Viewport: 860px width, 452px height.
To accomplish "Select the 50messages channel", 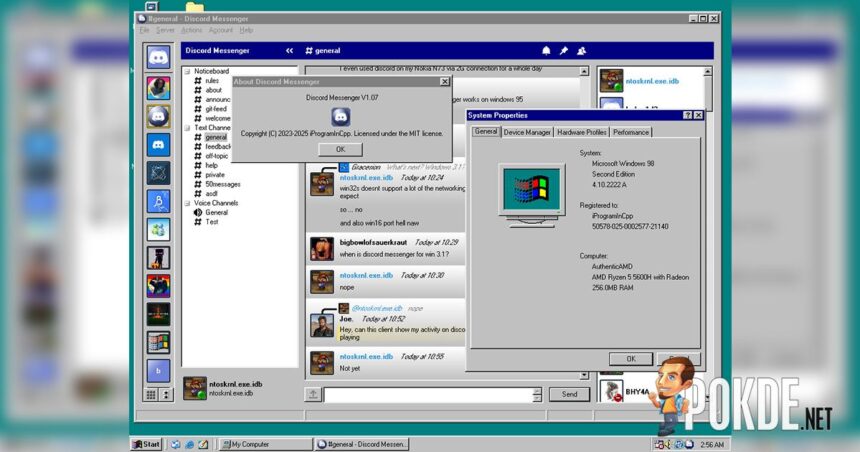I will coord(223,184).
